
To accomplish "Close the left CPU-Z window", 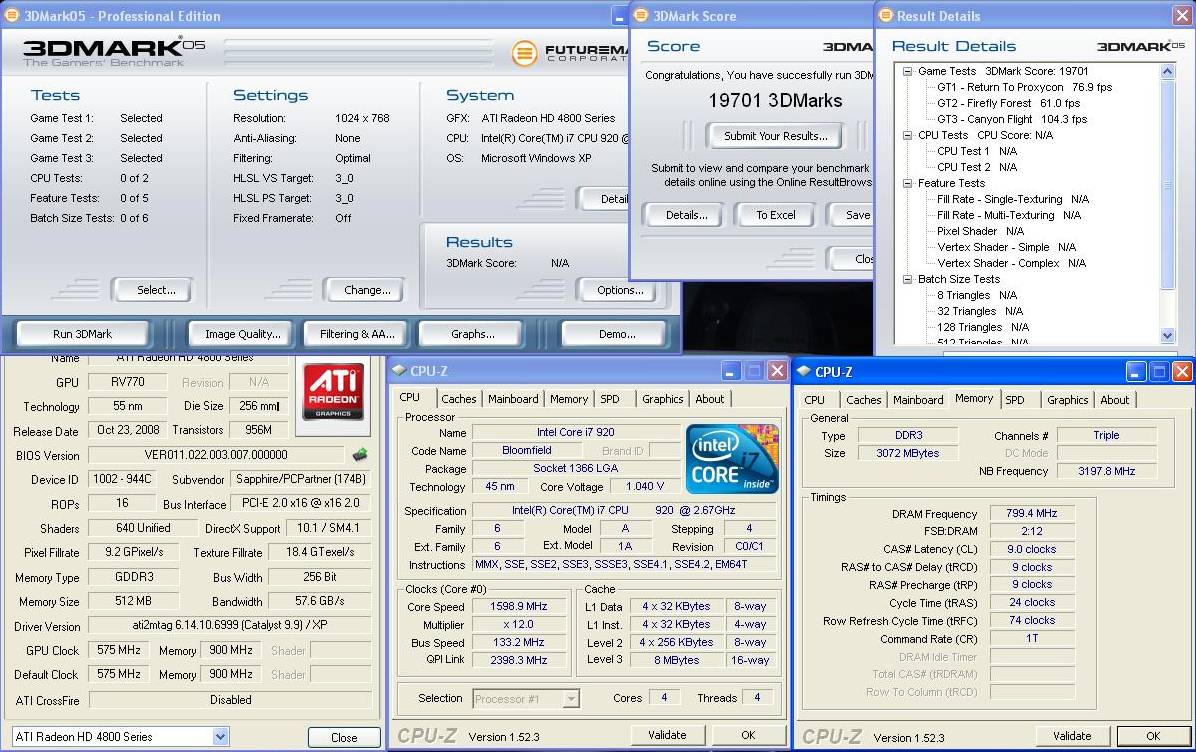I will [776, 371].
